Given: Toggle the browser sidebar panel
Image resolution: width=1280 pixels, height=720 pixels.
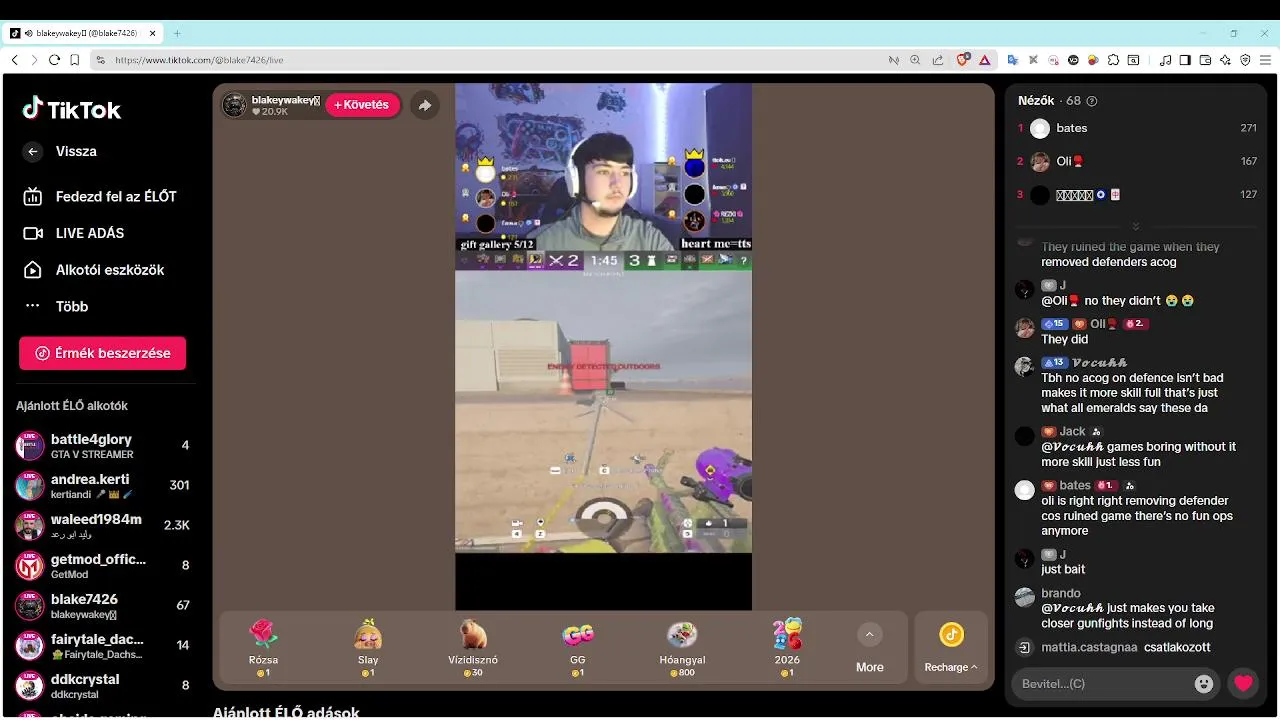Looking at the screenshot, I should [1185, 60].
